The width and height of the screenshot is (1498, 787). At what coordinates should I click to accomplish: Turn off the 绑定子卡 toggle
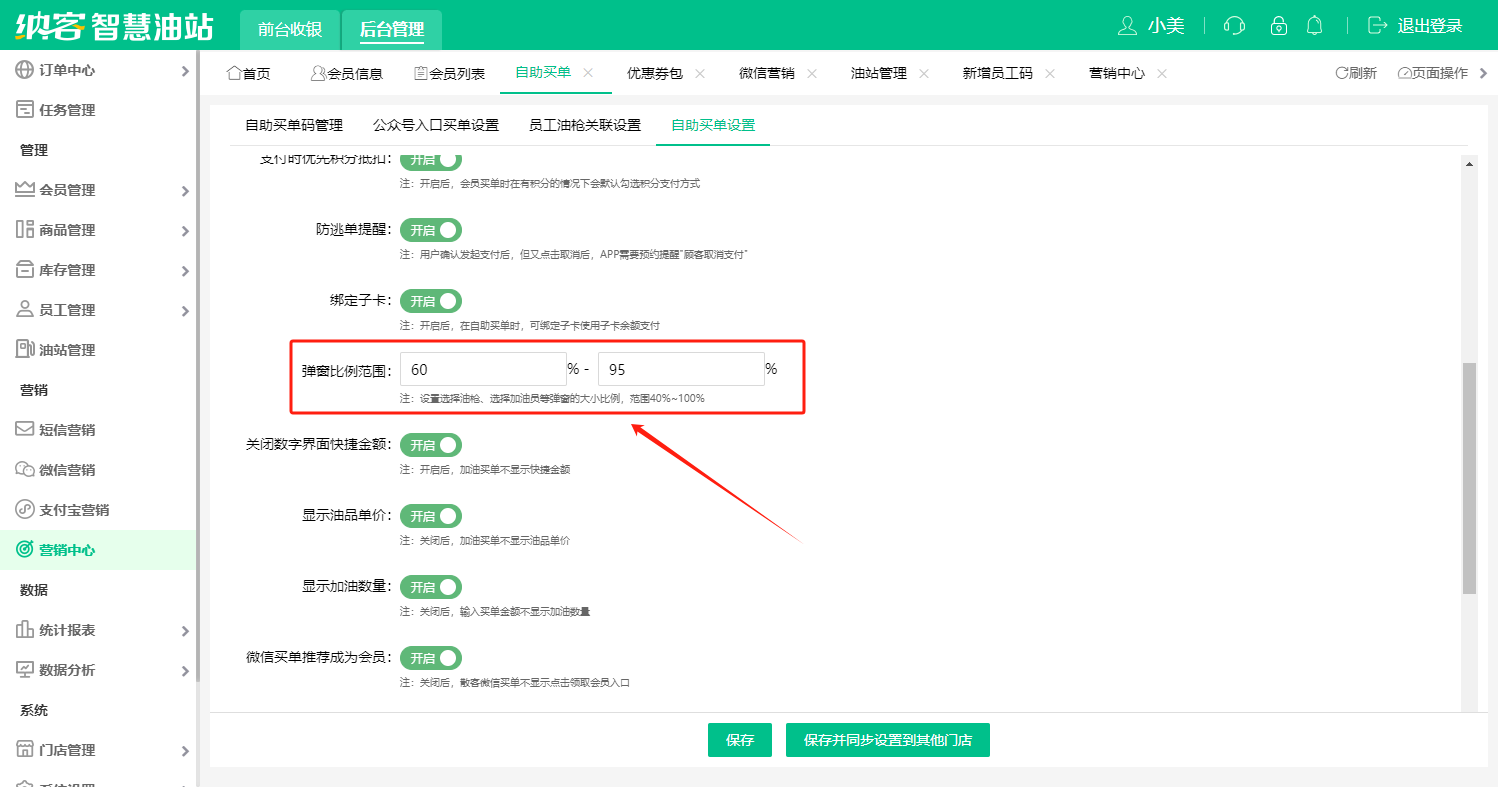pyautogui.click(x=431, y=301)
